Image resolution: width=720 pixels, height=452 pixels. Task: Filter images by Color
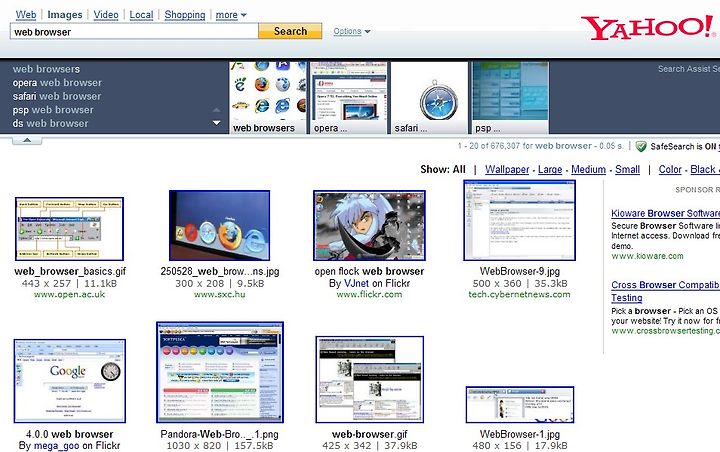click(670, 170)
